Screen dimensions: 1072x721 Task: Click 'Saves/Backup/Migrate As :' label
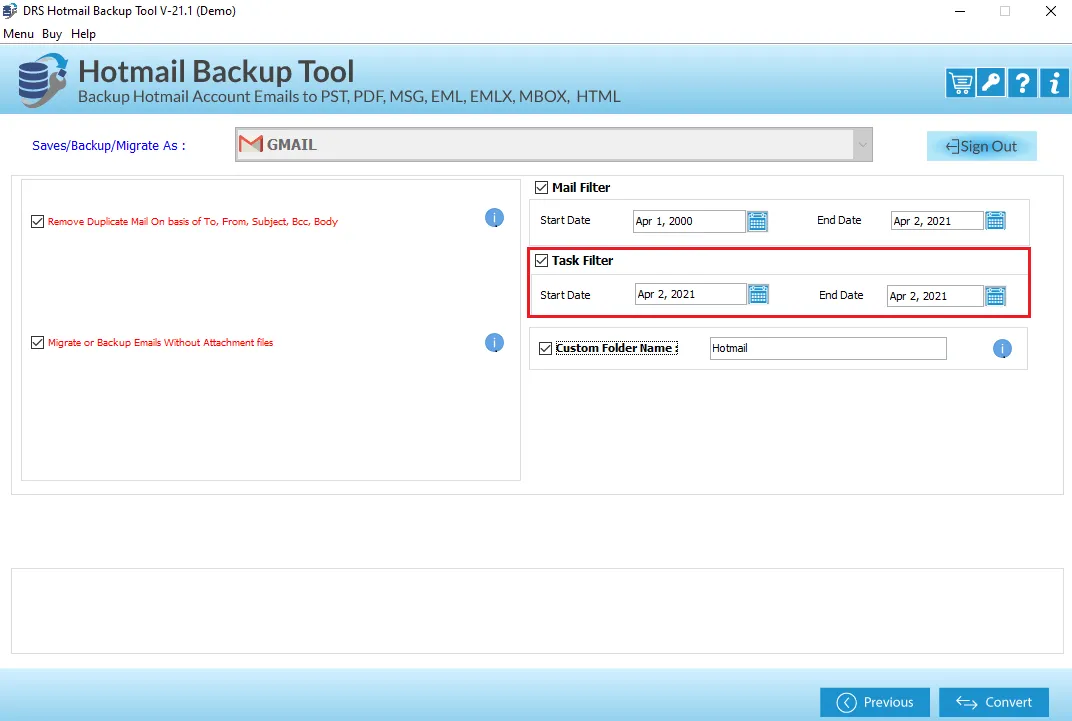pyautogui.click(x=109, y=146)
